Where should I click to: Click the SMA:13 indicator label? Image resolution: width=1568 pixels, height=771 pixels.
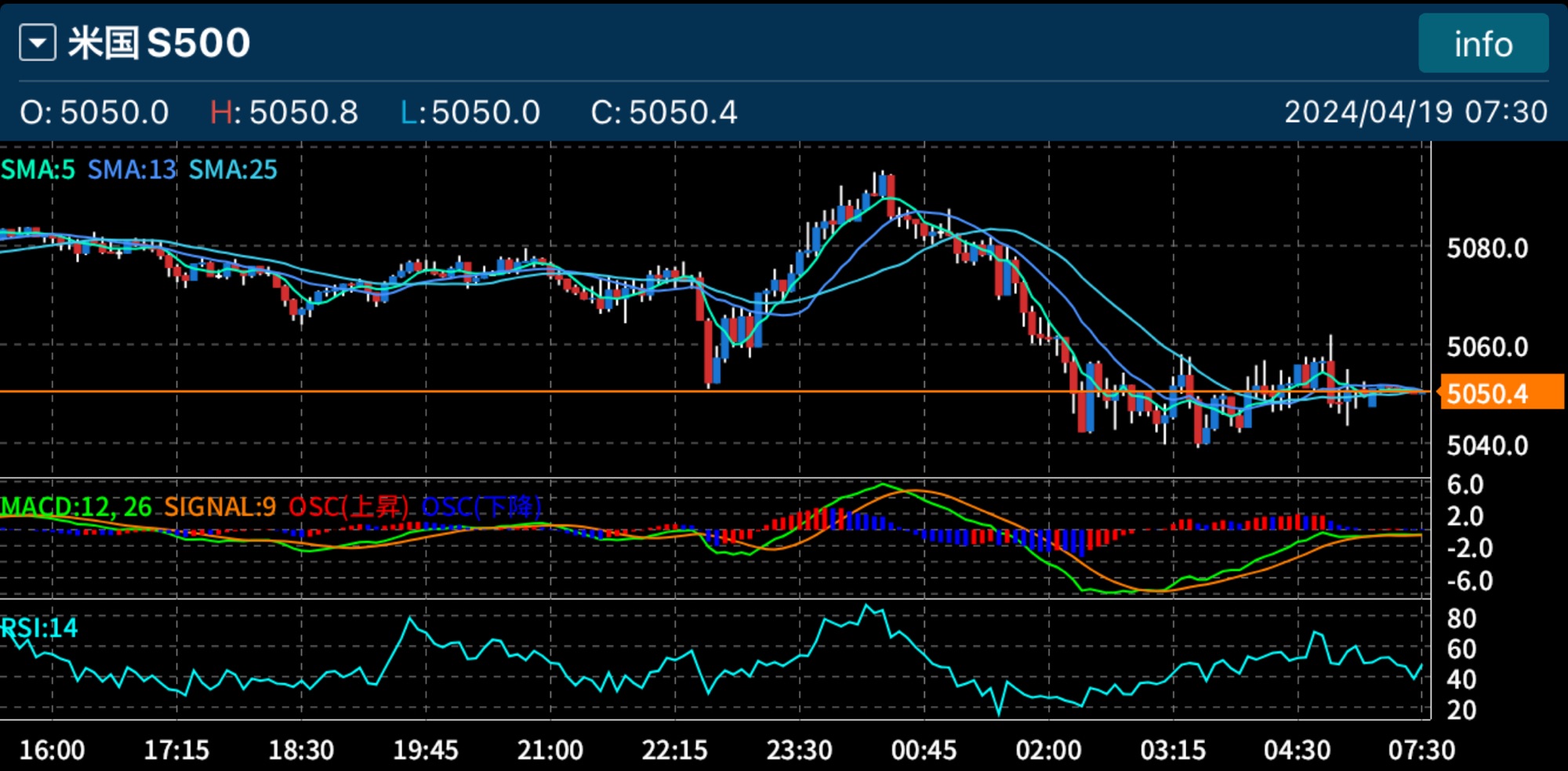[x=132, y=169]
